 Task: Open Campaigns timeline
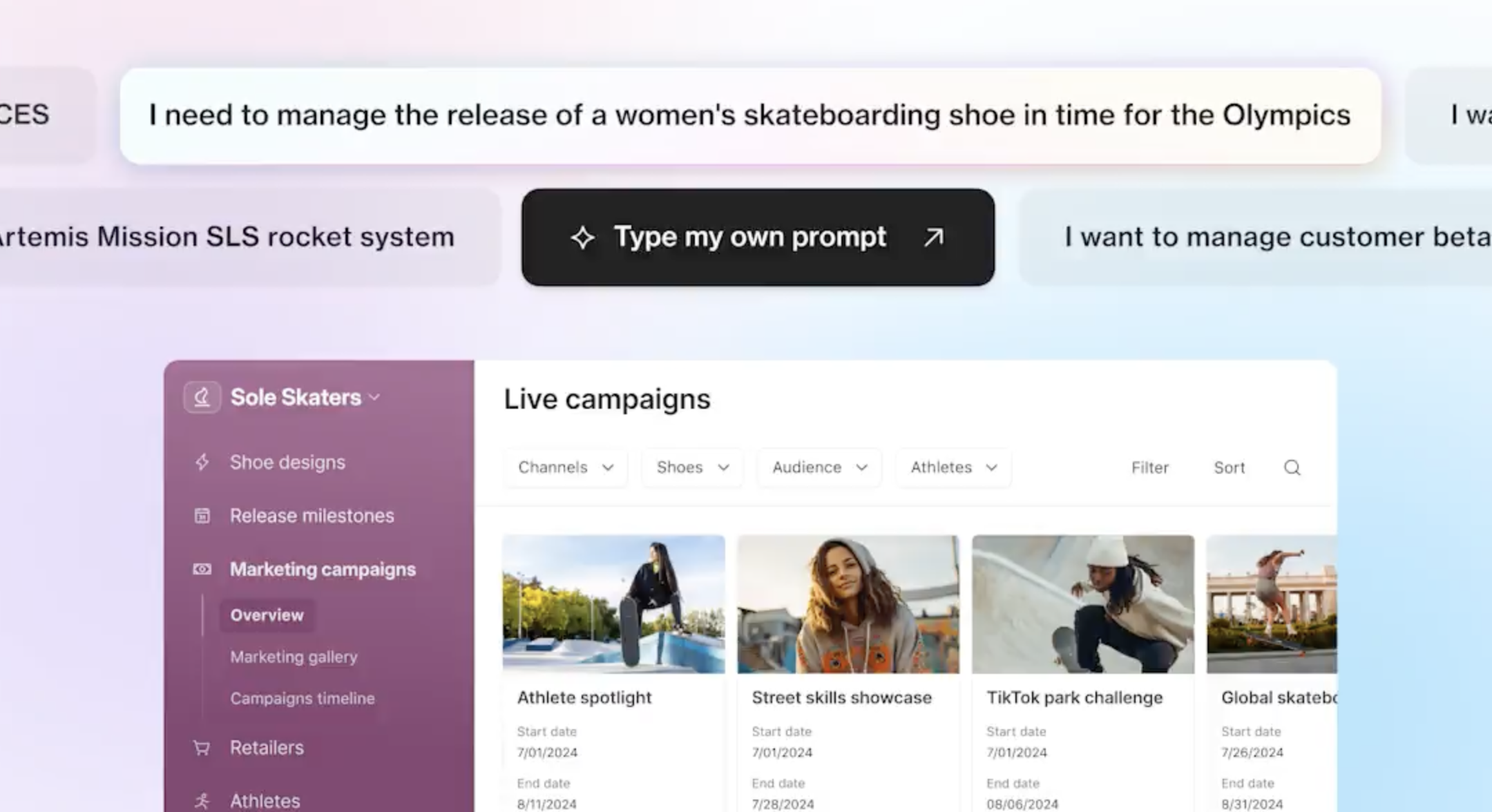[x=303, y=698]
